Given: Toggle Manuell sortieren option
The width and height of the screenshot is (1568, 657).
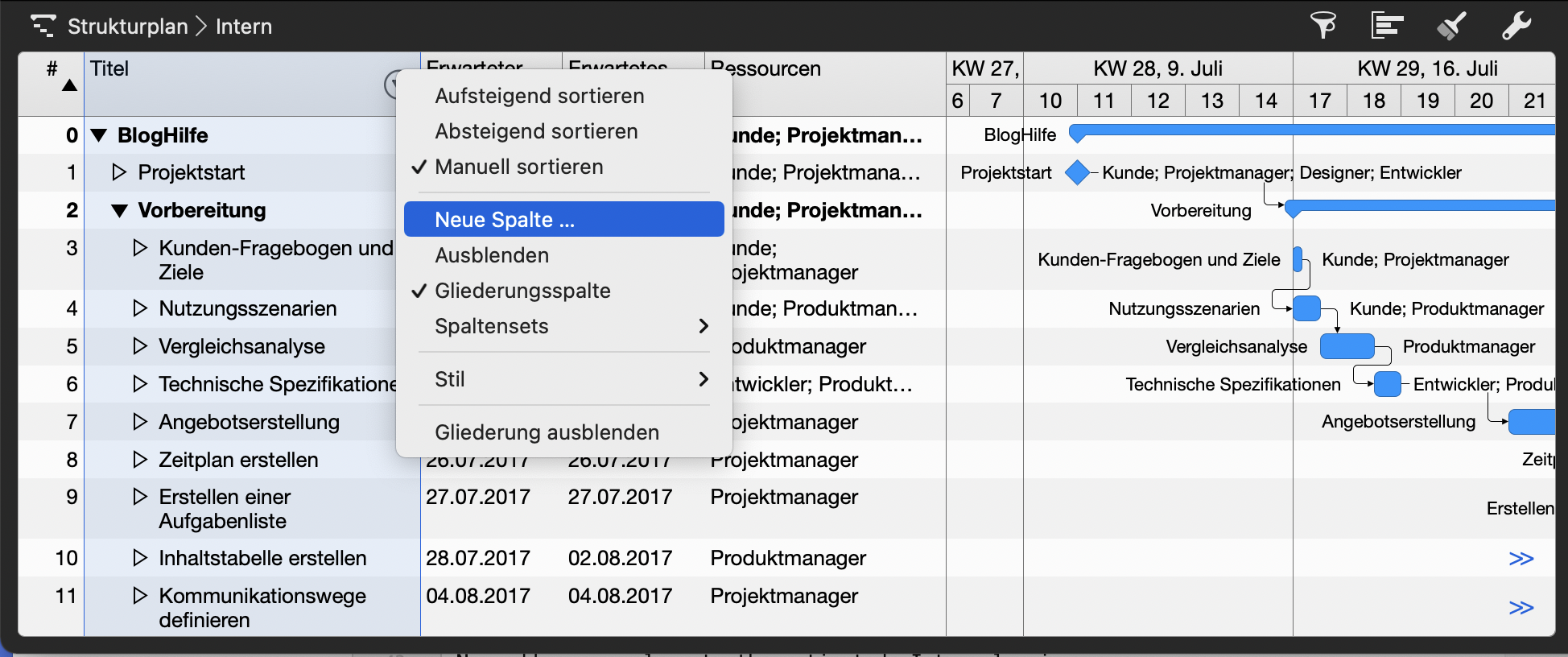Looking at the screenshot, I should (x=519, y=167).
